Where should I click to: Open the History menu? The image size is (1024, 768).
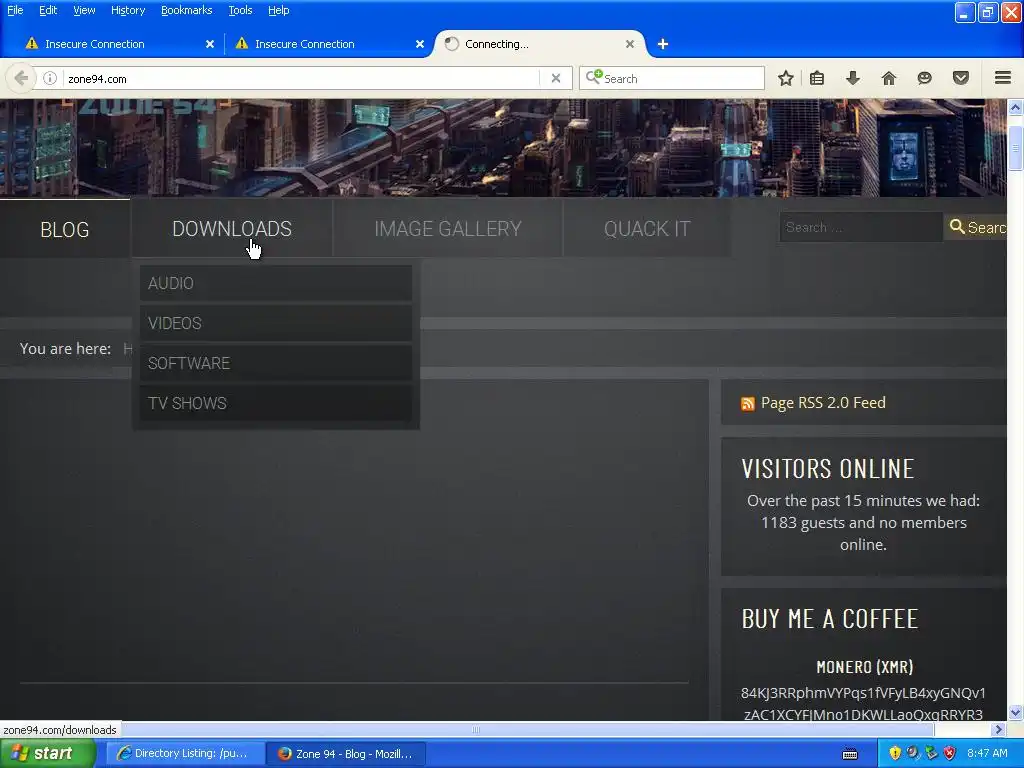[127, 10]
